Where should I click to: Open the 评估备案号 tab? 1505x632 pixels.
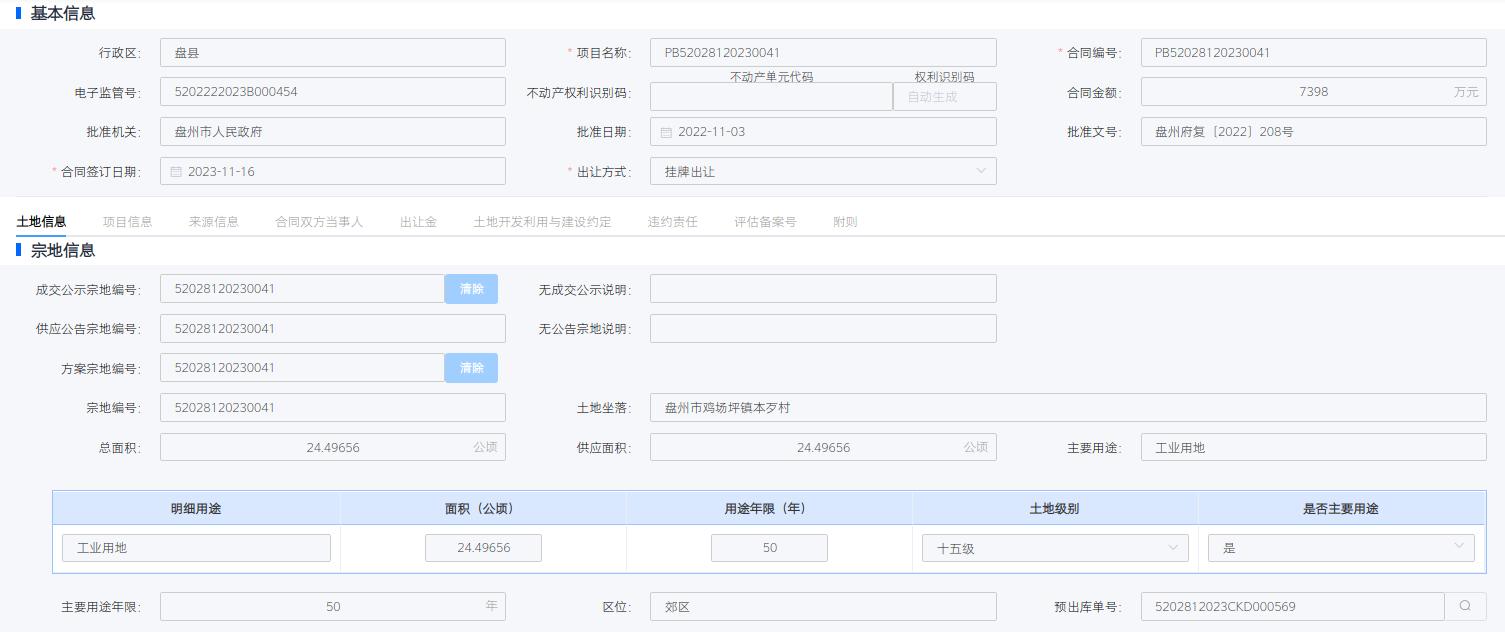[x=764, y=222]
